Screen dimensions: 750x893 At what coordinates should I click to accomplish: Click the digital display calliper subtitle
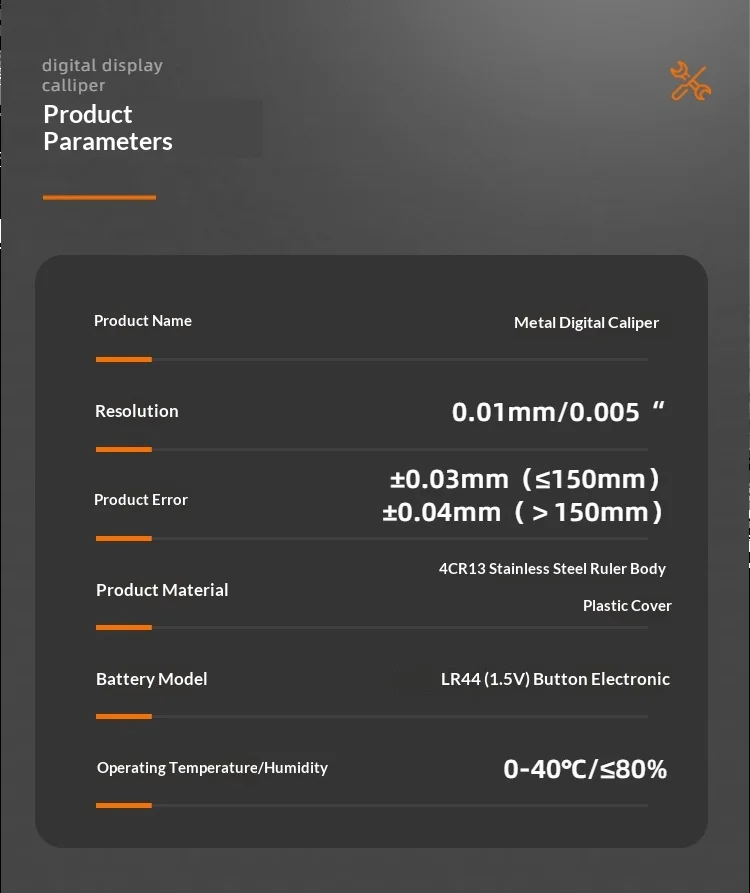(x=102, y=75)
